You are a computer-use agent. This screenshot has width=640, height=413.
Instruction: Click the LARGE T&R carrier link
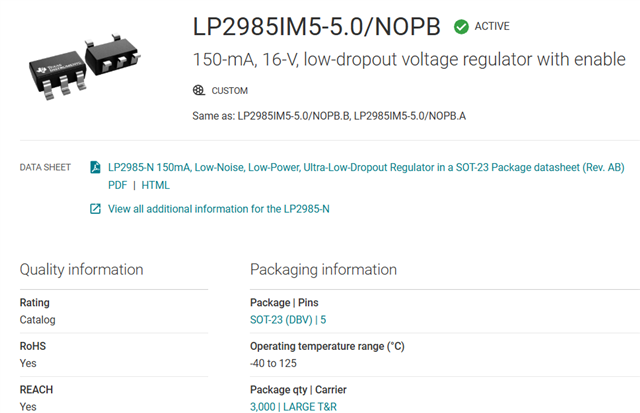pyautogui.click(x=310, y=407)
